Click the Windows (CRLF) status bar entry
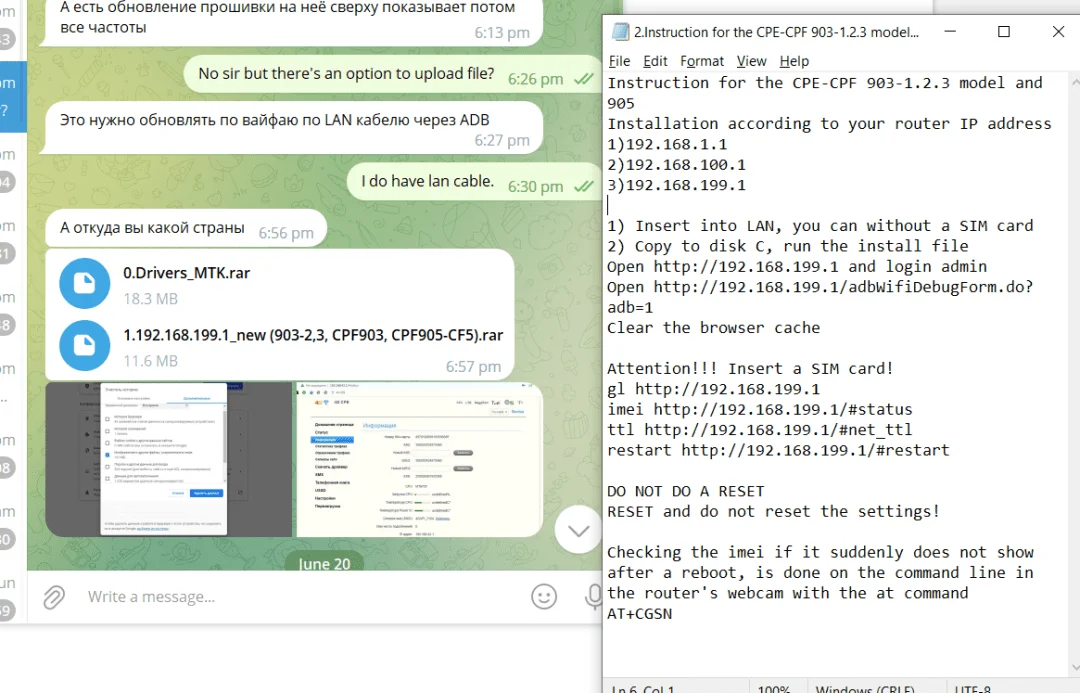 tap(865, 689)
